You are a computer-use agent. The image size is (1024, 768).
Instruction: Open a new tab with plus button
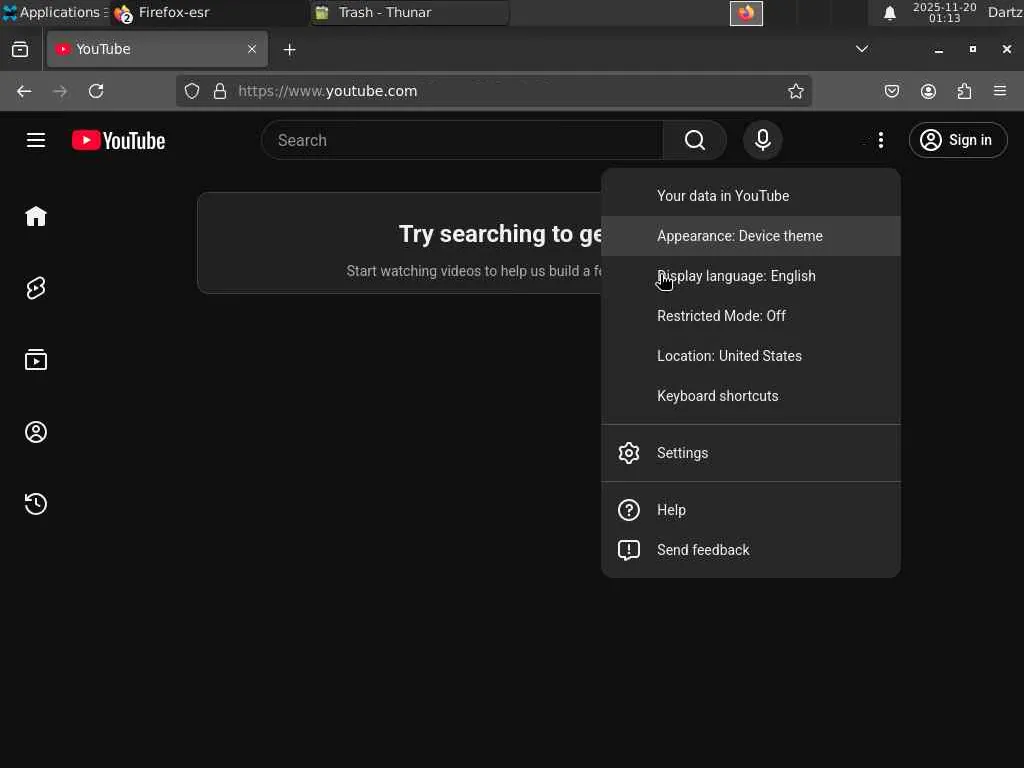point(289,50)
